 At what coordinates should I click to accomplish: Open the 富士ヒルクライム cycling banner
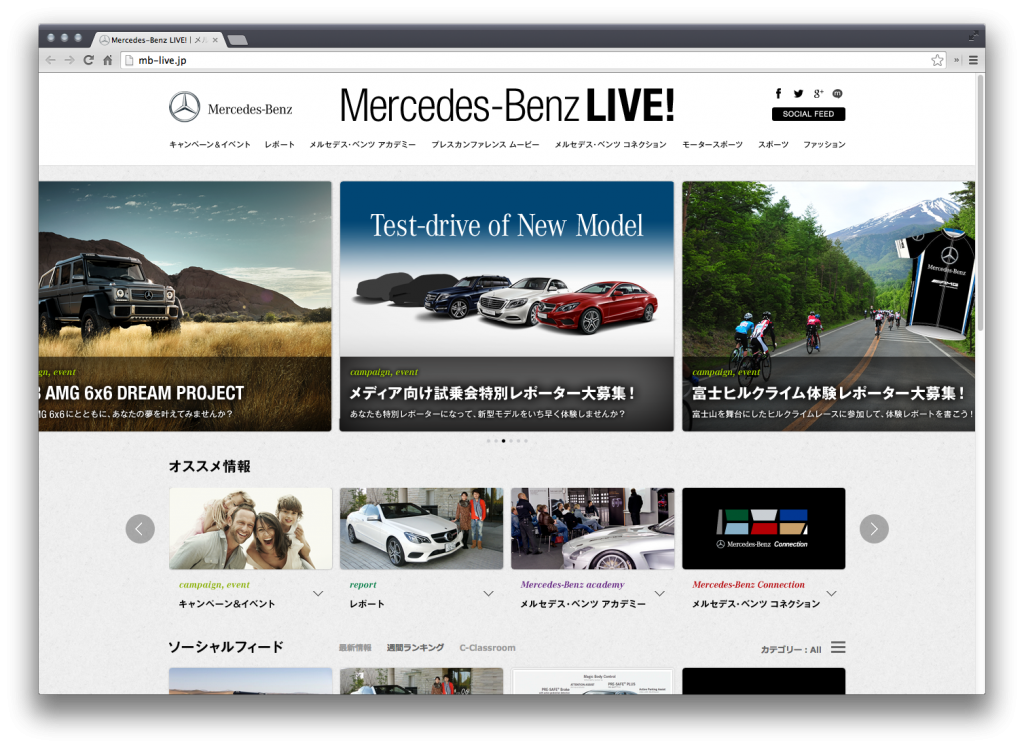pos(829,306)
